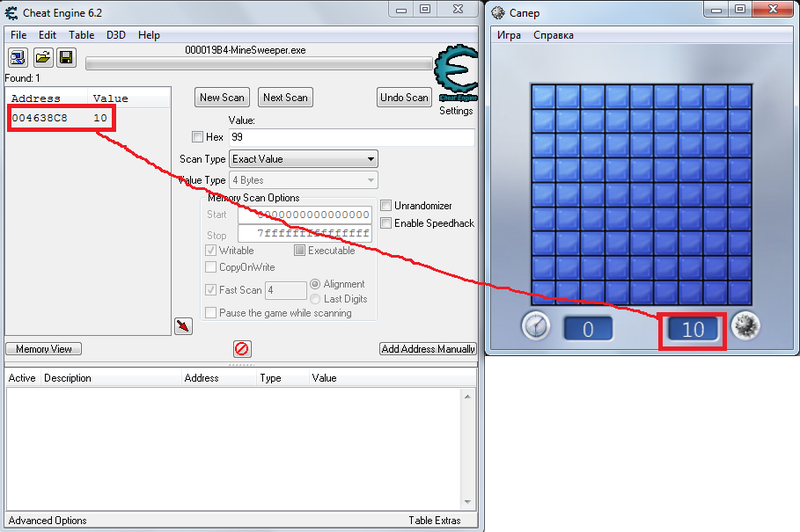Open Cheat Engine Settings via the logo
800x532 pixels.
[x=456, y=73]
